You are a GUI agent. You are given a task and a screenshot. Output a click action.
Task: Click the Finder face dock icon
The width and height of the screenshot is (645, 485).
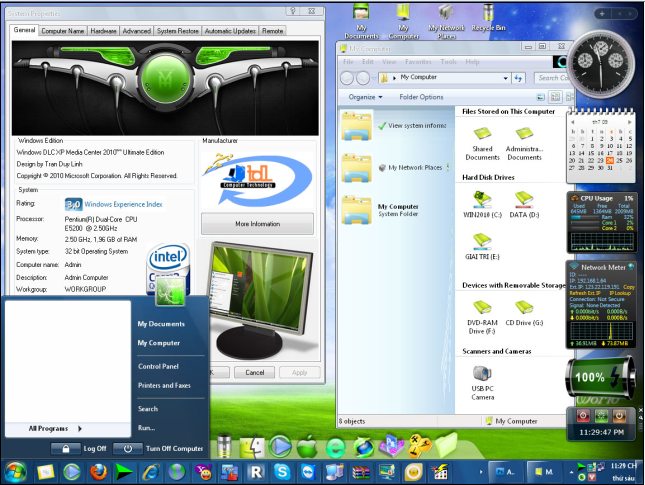(x=253, y=447)
